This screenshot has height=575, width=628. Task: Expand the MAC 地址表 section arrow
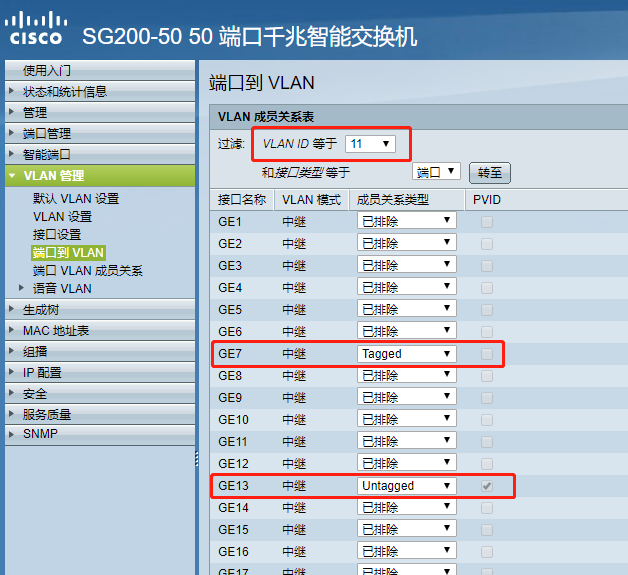click(x=12, y=330)
